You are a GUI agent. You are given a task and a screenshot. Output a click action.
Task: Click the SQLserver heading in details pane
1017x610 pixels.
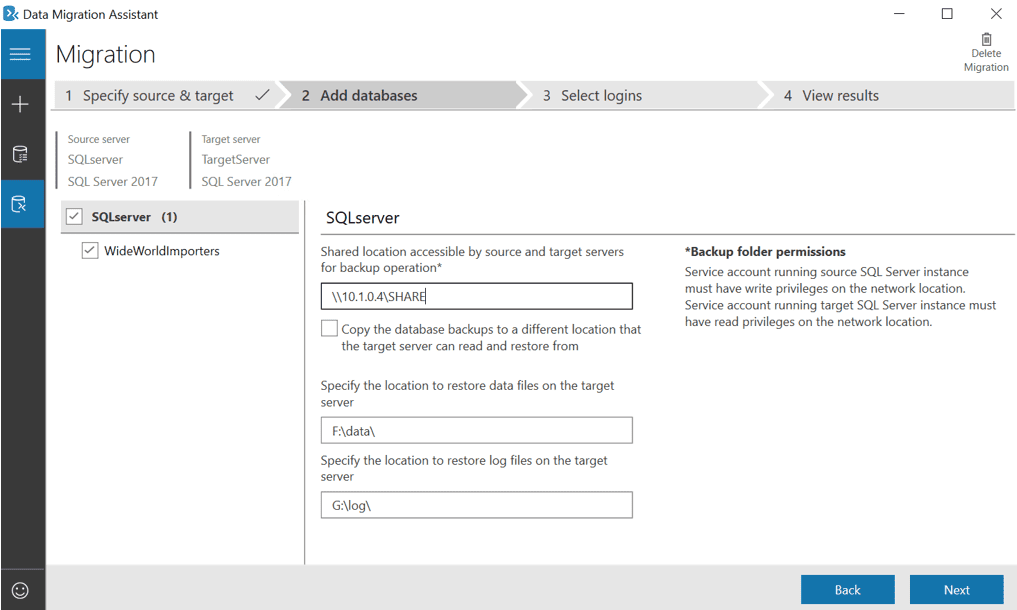(x=363, y=218)
